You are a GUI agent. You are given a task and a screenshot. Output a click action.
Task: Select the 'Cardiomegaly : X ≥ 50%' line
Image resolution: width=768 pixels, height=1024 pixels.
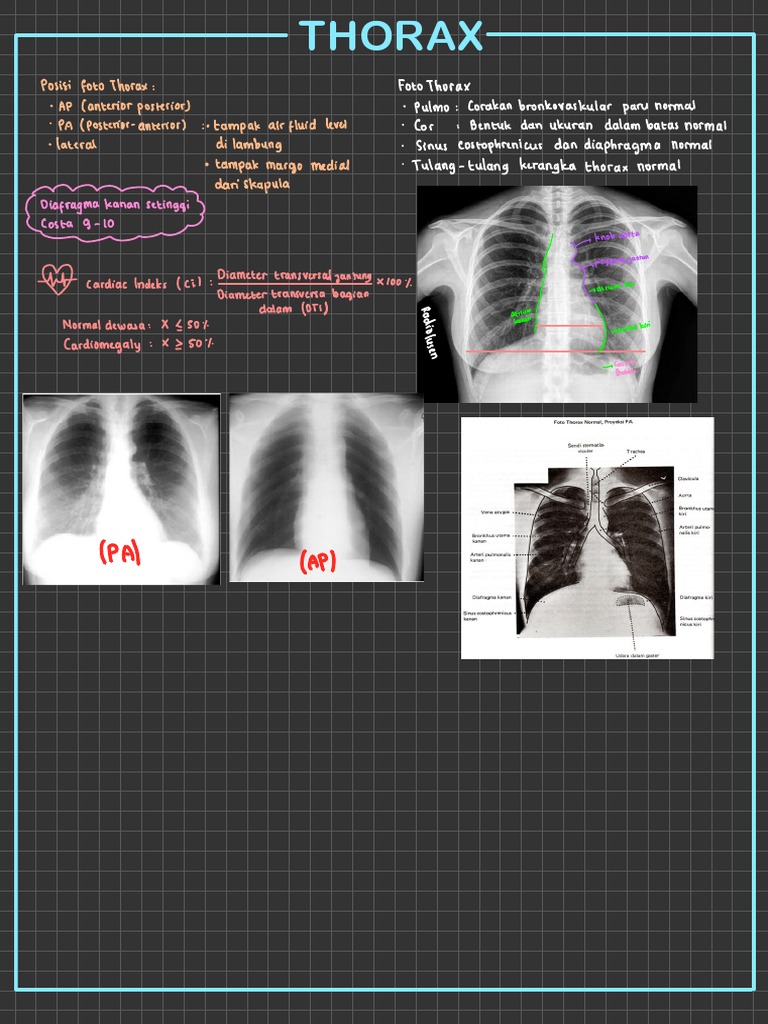pyautogui.click(x=138, y=344)
